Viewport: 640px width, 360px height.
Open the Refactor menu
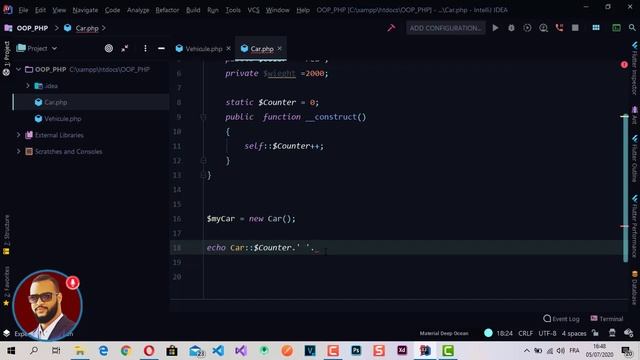click(167, 10)
